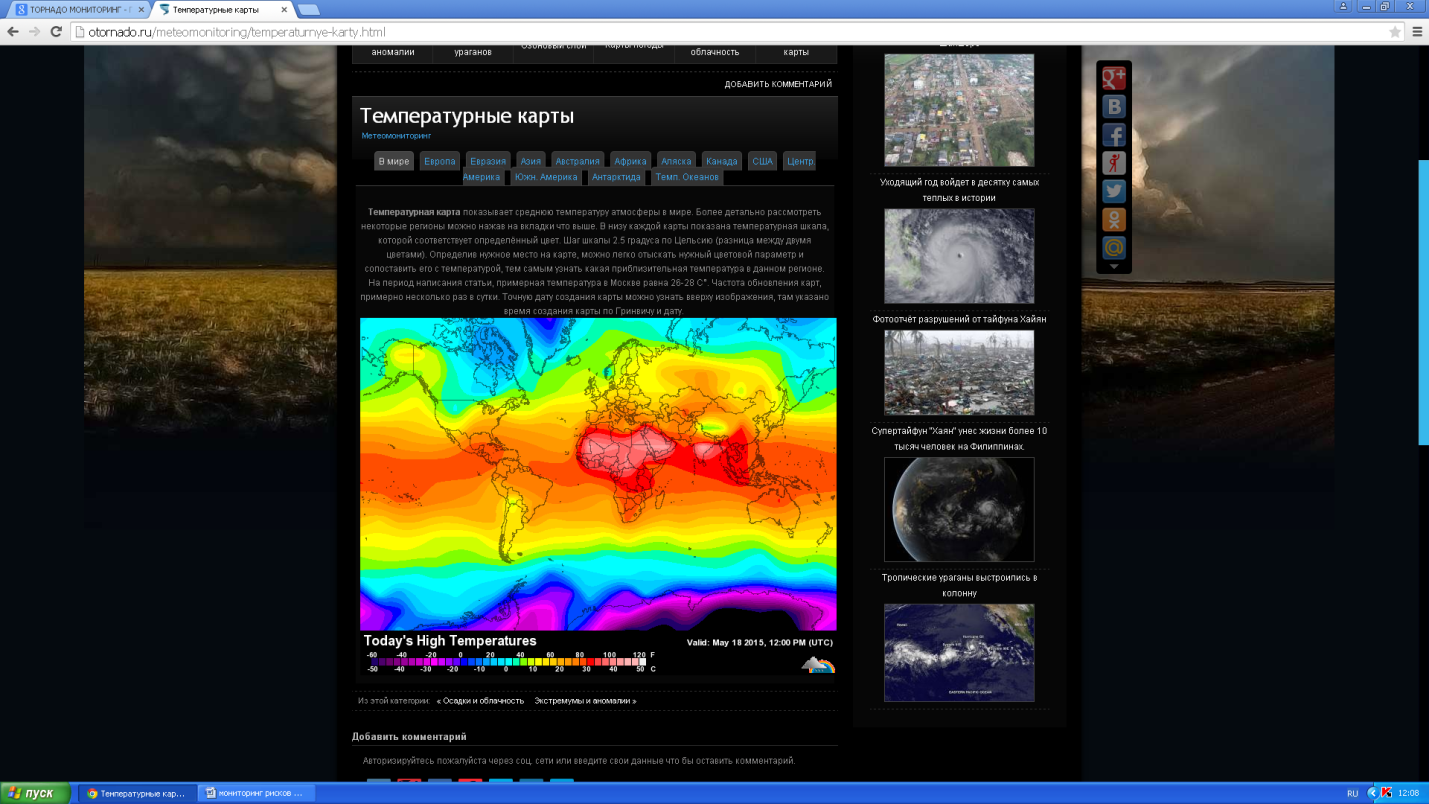Open the world temperature map image
Screen dimensions: 1429x804
pyautogui.click(x=598, y=497)
